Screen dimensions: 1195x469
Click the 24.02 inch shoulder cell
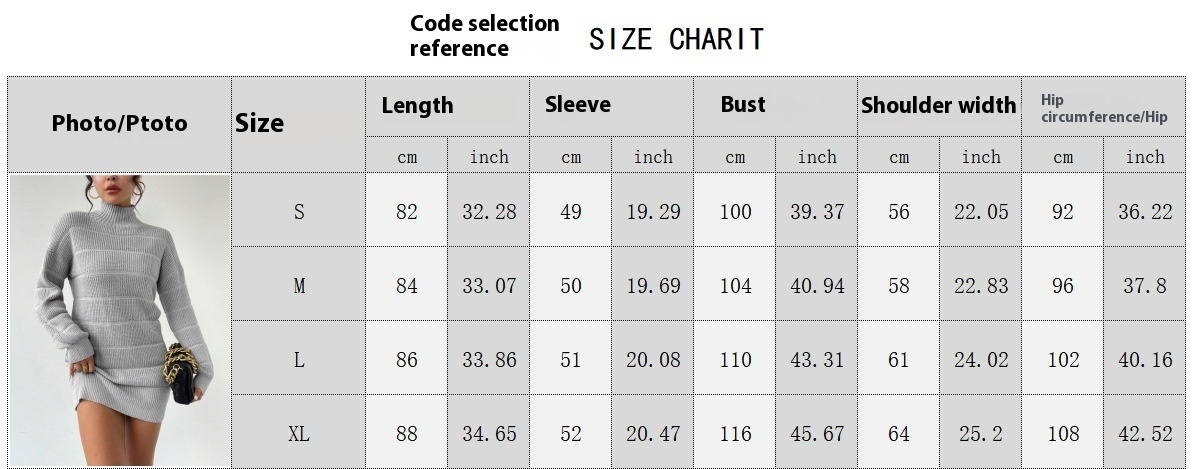980,358
